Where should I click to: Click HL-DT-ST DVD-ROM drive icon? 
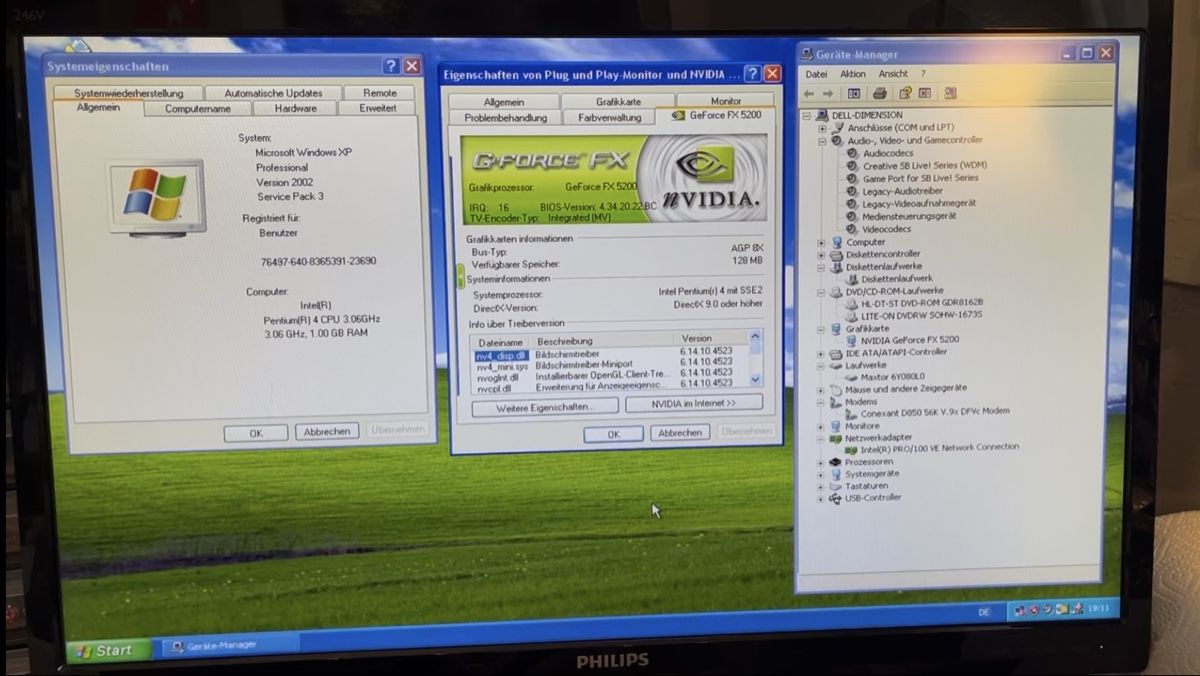pyautogui.click(x=852, y=303)
